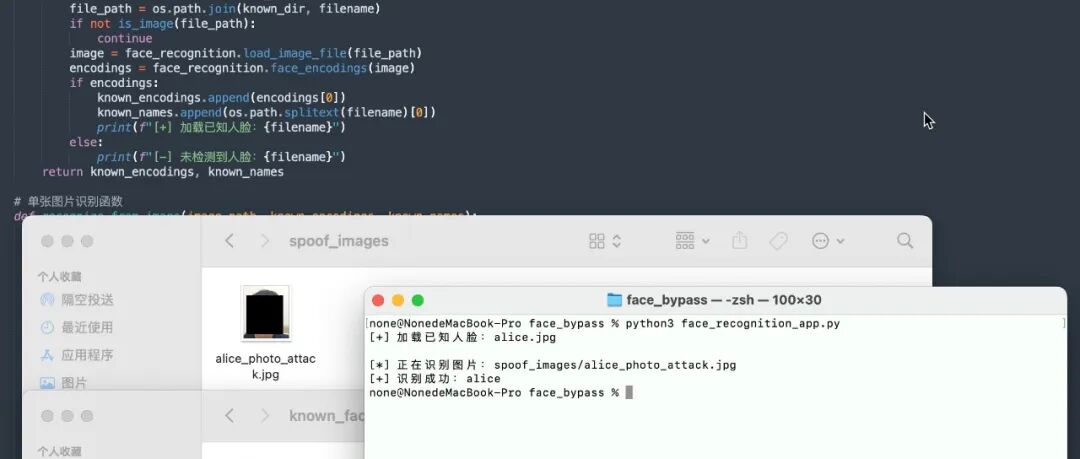The image size is (1080, 459).
Task: Open the more actions menu in spoof_images
Action: pos(827,241)
